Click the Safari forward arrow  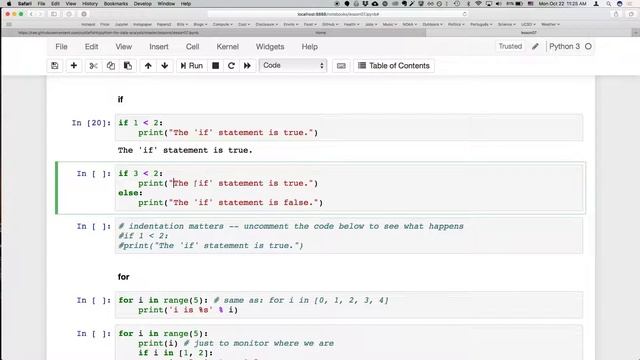pos(40,14)
